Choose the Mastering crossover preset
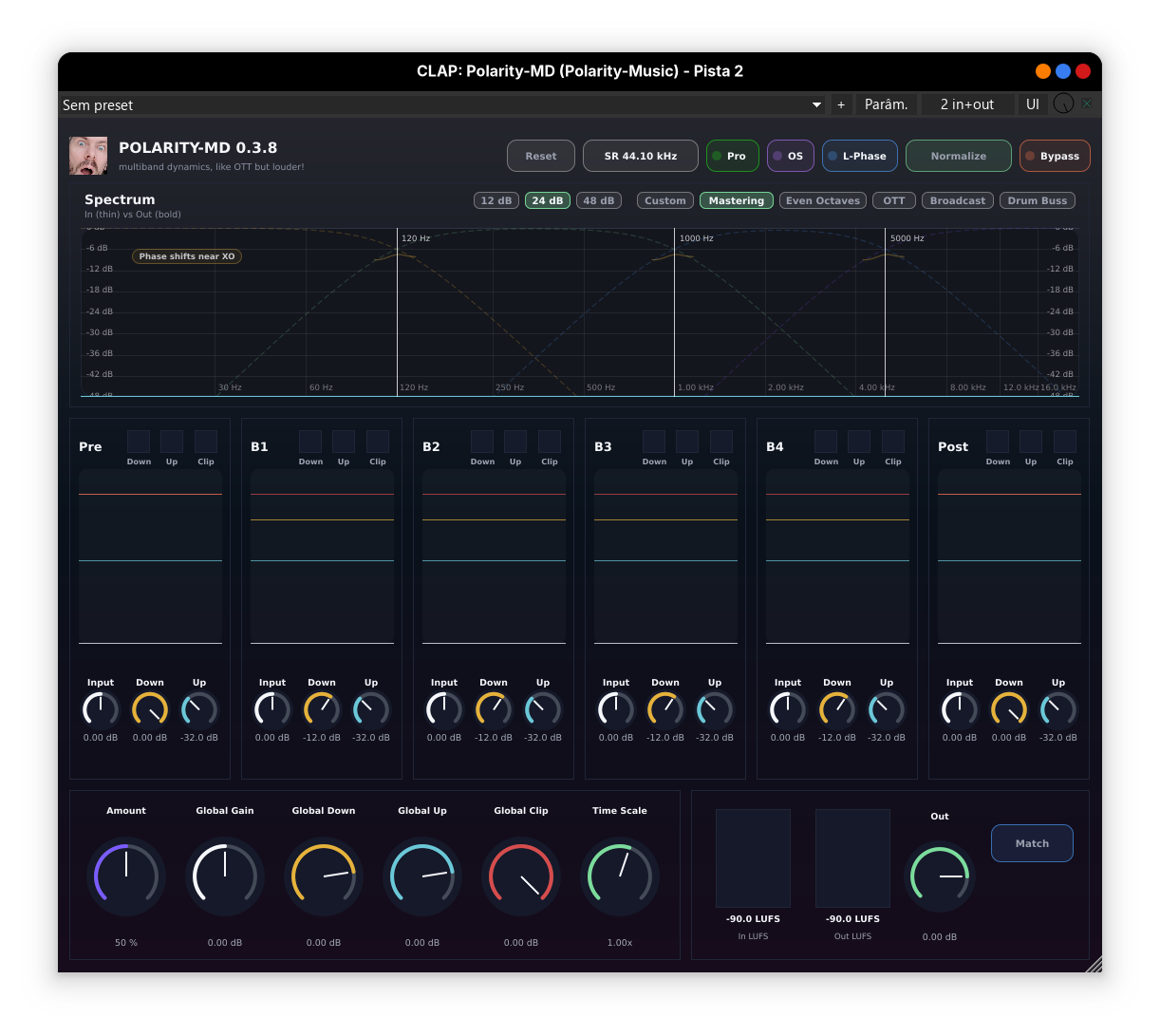 [737, 200]
